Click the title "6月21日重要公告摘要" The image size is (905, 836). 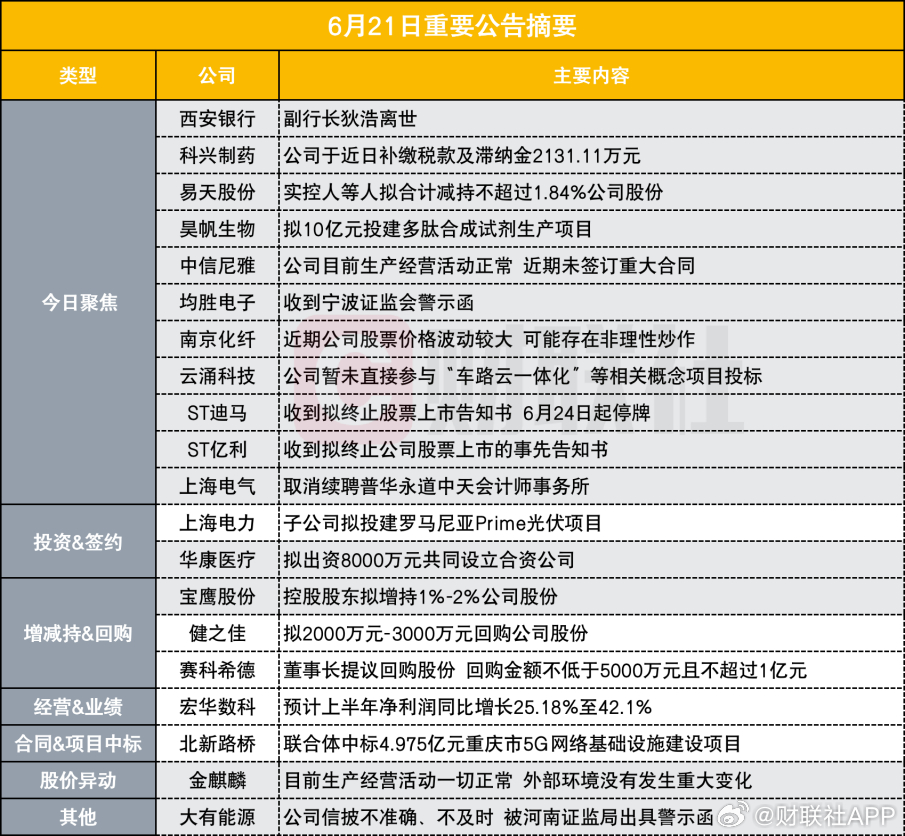(452, 26)
